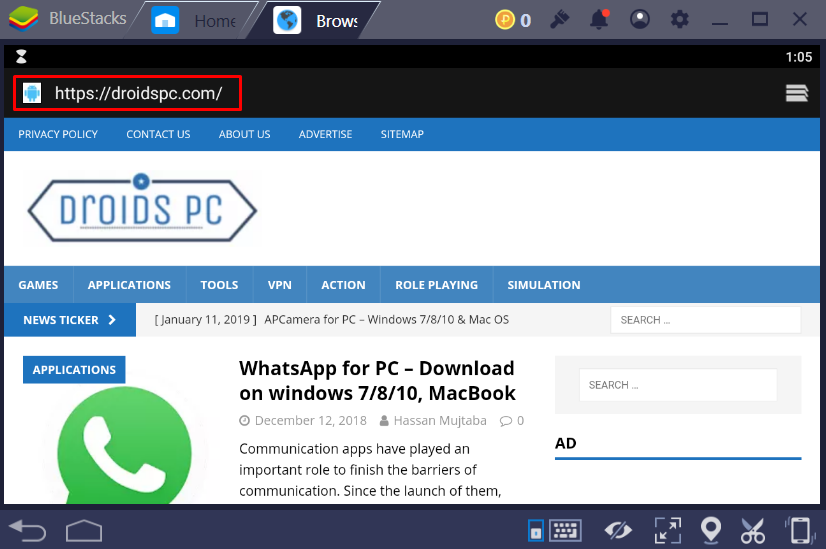826x549 pixels.
Task: Open the notifications bell icon
Action: coord(599,19)
